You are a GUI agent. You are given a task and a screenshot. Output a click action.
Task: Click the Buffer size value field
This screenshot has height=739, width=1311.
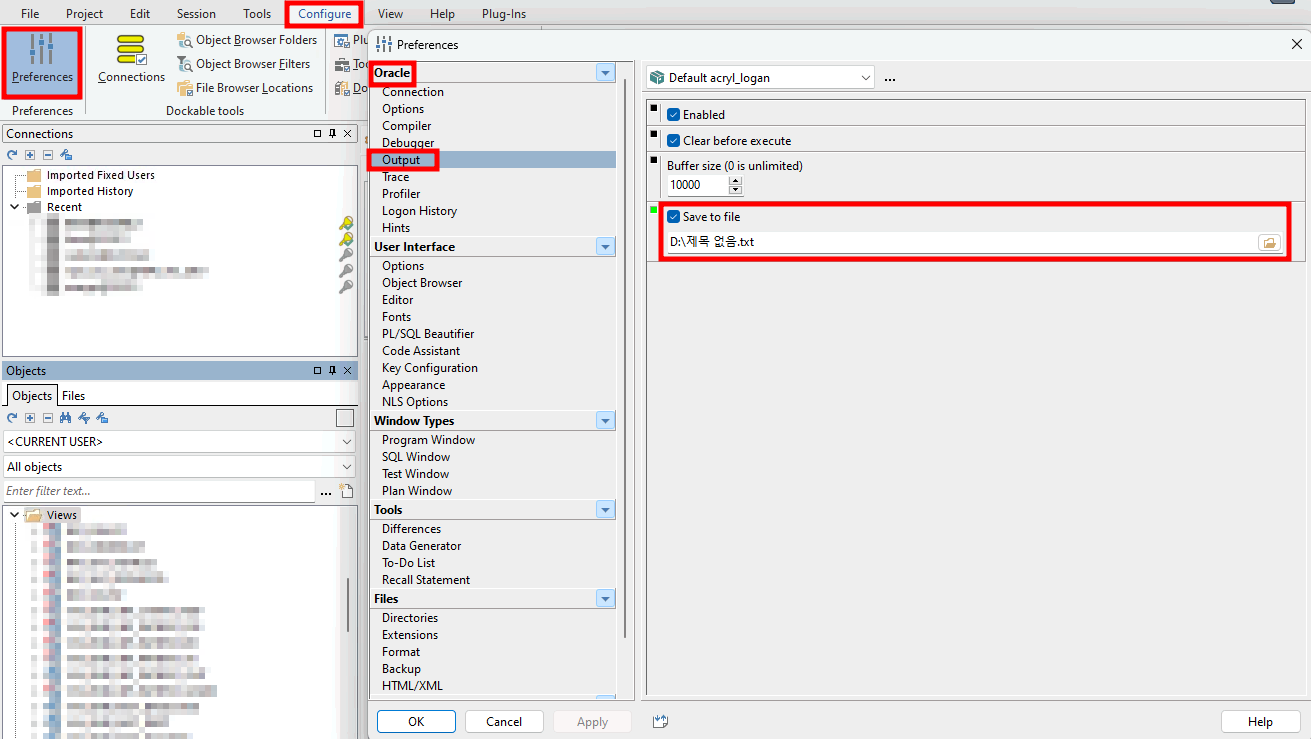698,185
